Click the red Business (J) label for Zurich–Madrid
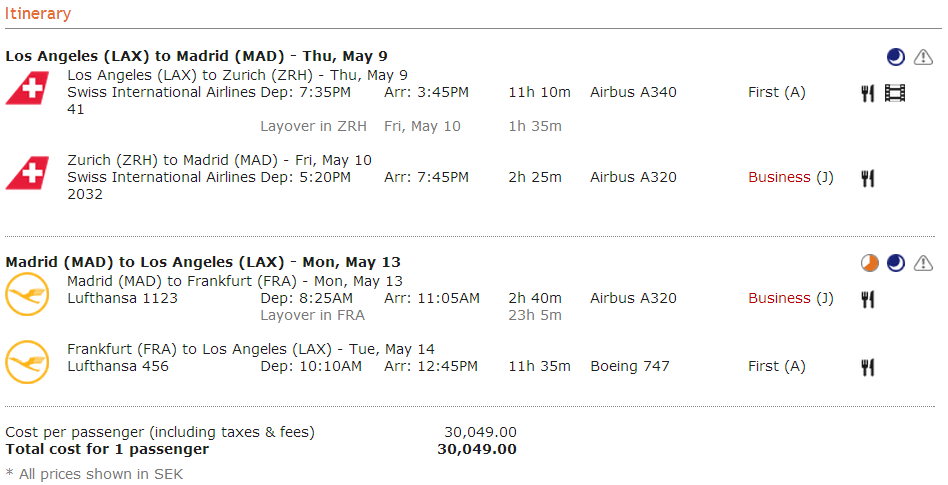 tap(790, 178)
